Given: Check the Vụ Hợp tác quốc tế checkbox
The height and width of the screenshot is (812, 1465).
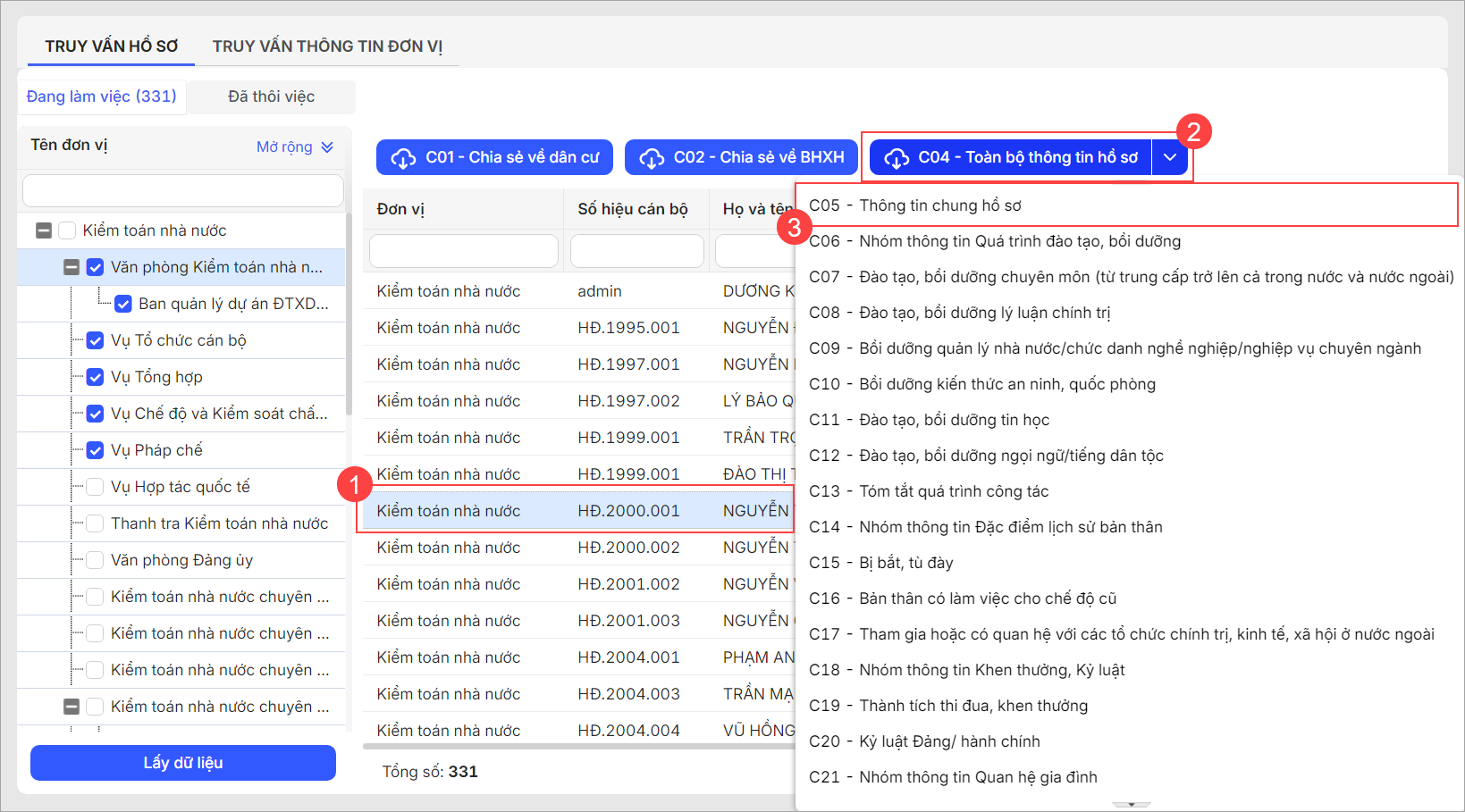Looking at the screenshot, I should tap(96, 487).
